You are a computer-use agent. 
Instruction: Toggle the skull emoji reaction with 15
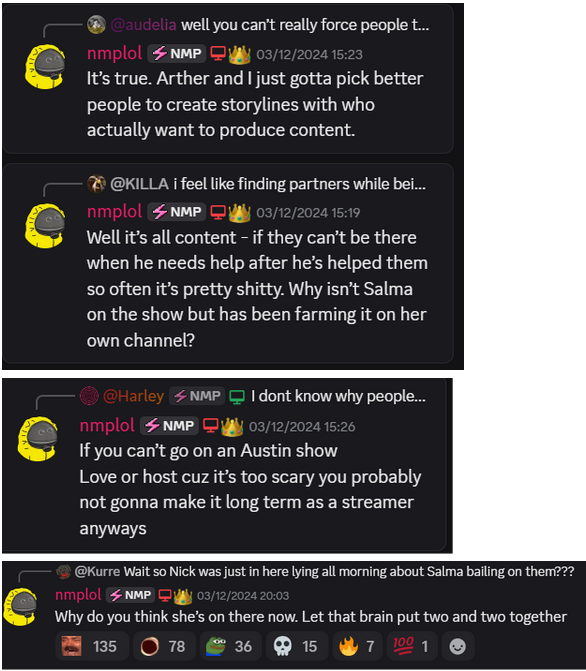pos(297,646)
